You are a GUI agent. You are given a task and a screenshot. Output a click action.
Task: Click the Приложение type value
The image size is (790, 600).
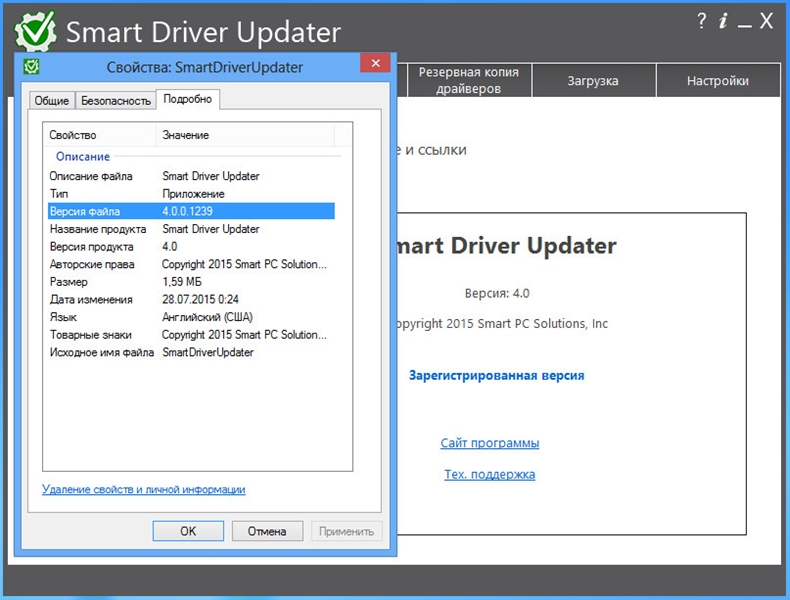coord(193,194)
